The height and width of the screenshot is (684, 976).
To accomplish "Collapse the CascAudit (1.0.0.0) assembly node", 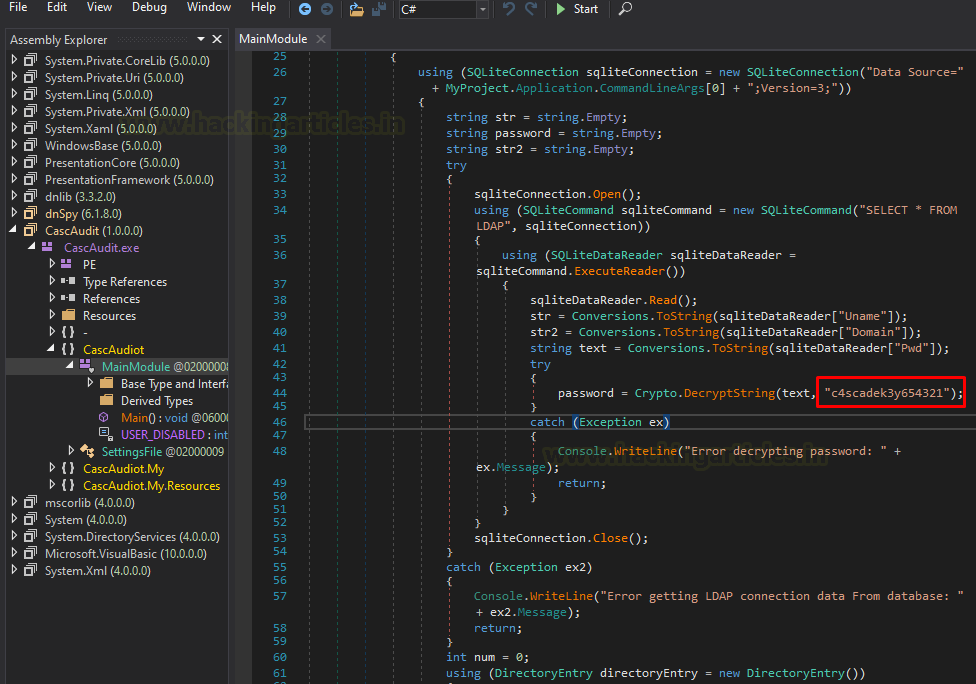I will [14, 231].
